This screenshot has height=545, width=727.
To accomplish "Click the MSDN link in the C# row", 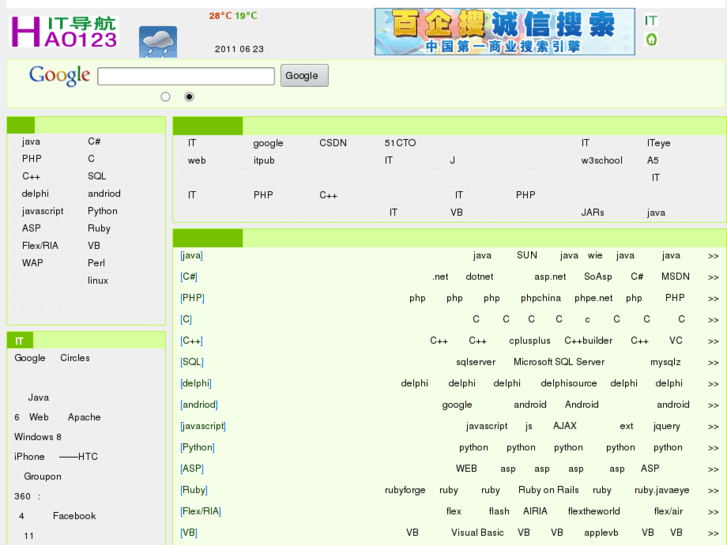I will [x=676, y=276].
